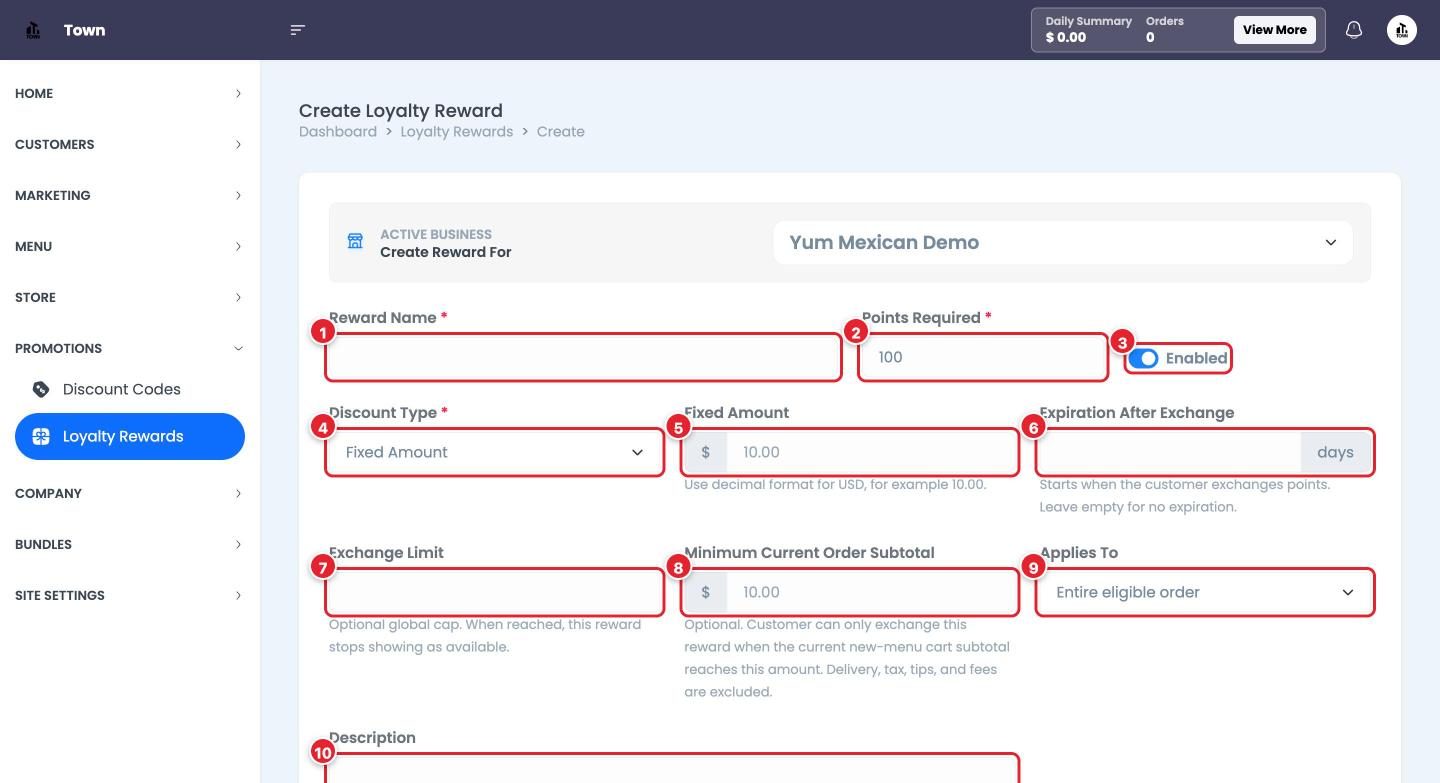This screenshot has height=783, width=1440.
Task: Click the Loyalty Rewards sidebar icon
Action: [x=41, y=436]
